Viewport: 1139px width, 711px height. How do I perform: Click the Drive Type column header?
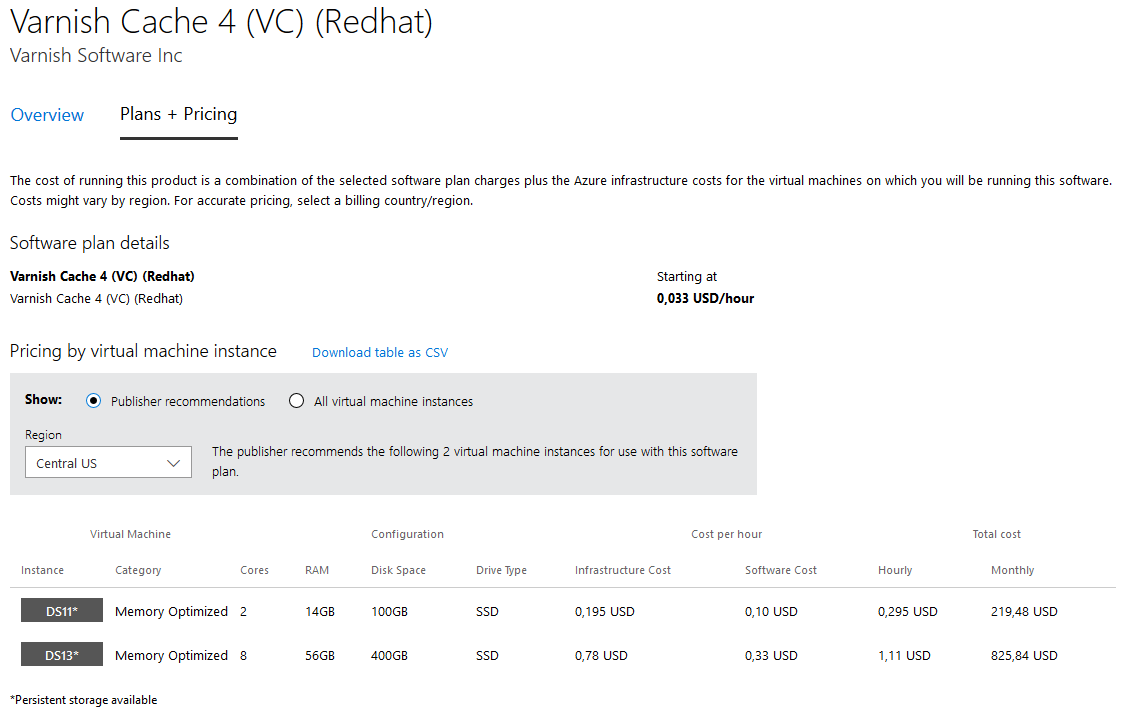[501, 571]
